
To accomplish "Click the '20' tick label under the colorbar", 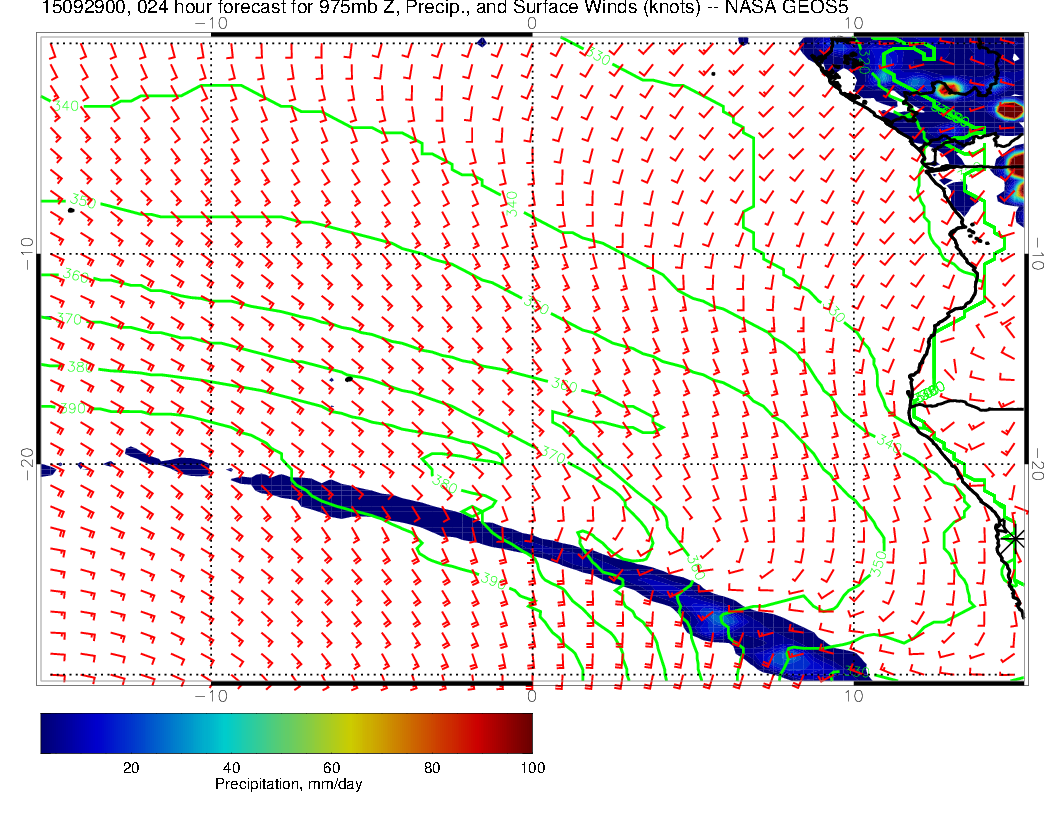I will pyautogui.click(x=130, y=767).
